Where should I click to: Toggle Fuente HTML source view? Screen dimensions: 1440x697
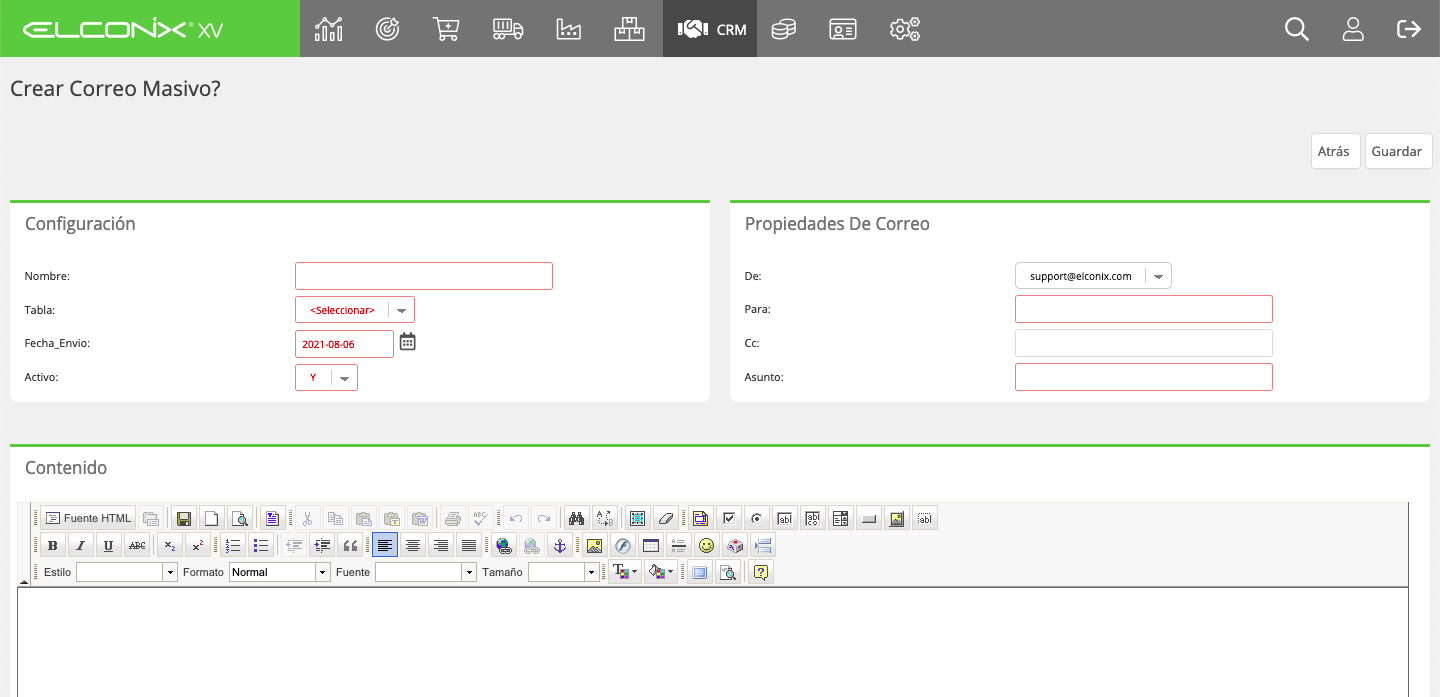pos(88,518)
